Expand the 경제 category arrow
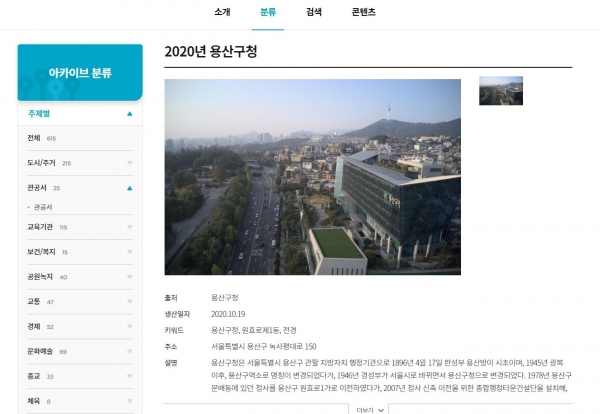600x414 pixels. pos(130,326)
